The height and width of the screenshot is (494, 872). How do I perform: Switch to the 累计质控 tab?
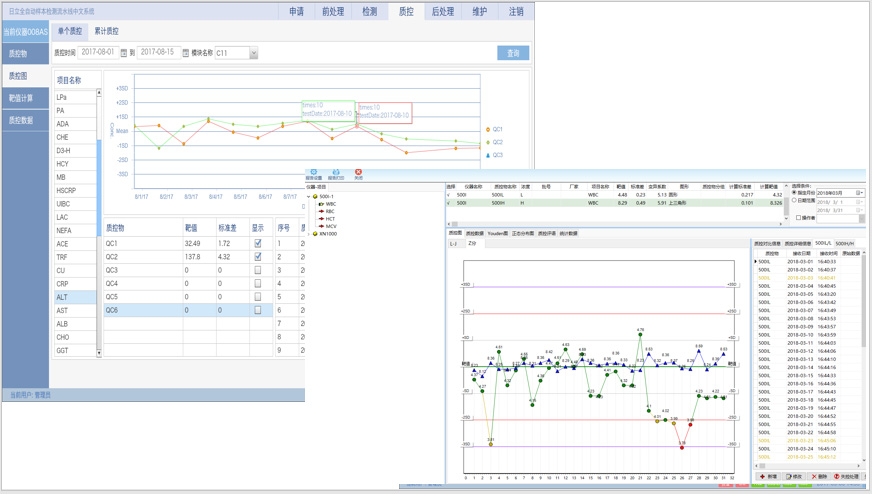pos(106,31)
